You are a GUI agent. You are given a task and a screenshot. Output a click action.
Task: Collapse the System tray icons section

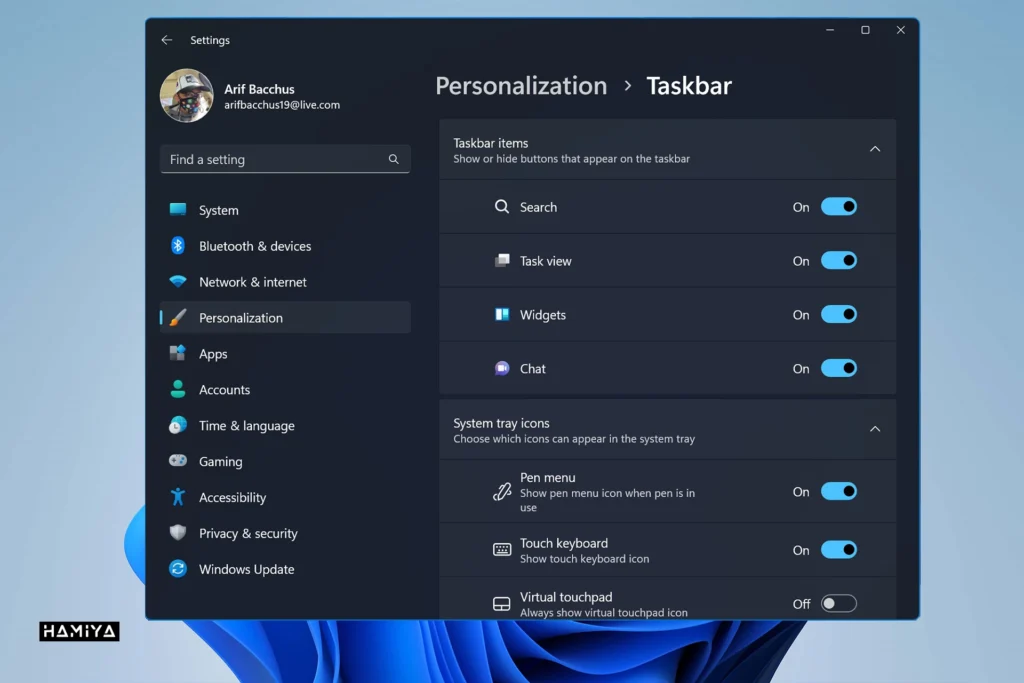pyautogui.click(x=874, y=429)
